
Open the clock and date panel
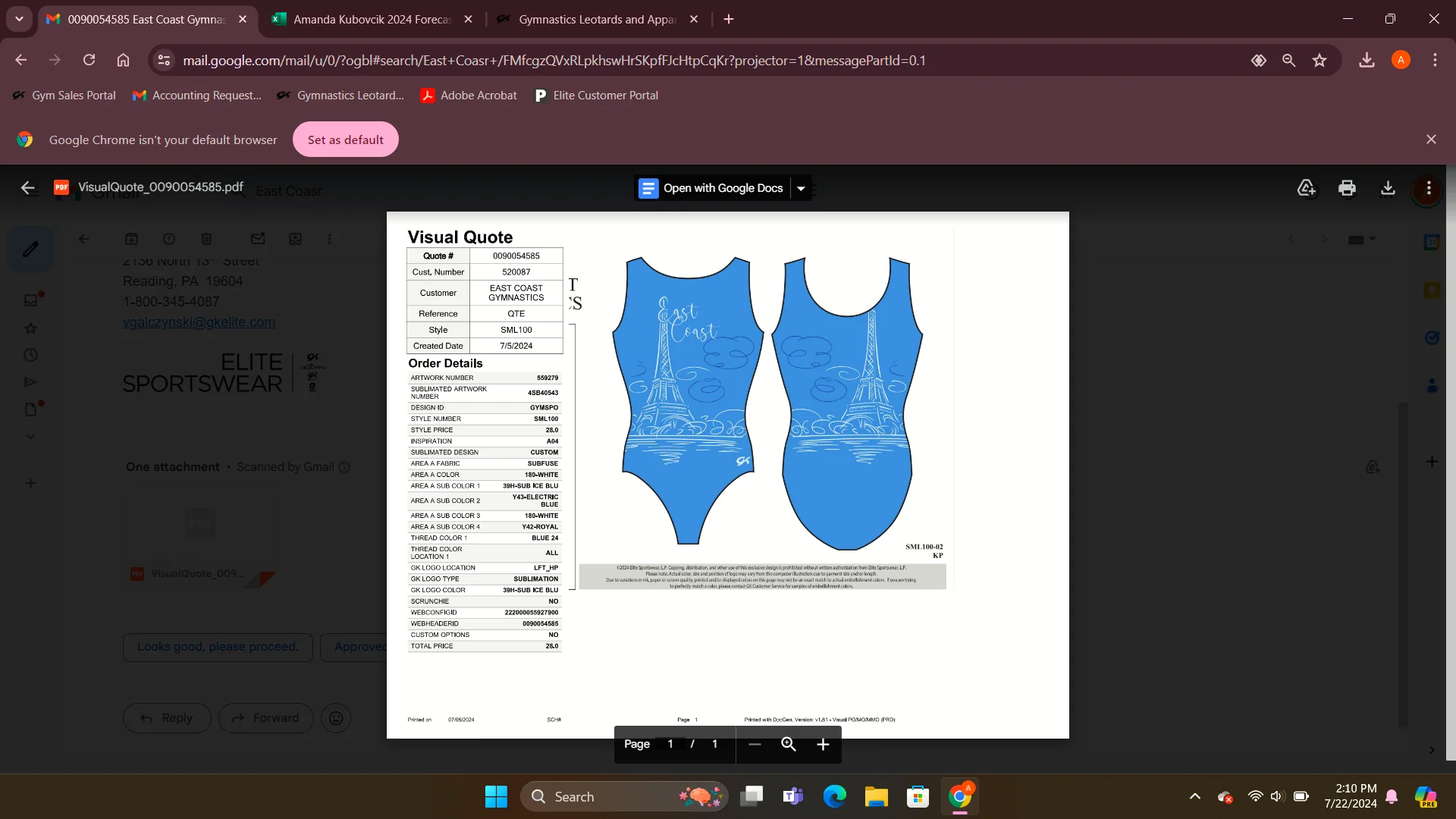[x=1351, y=796]
